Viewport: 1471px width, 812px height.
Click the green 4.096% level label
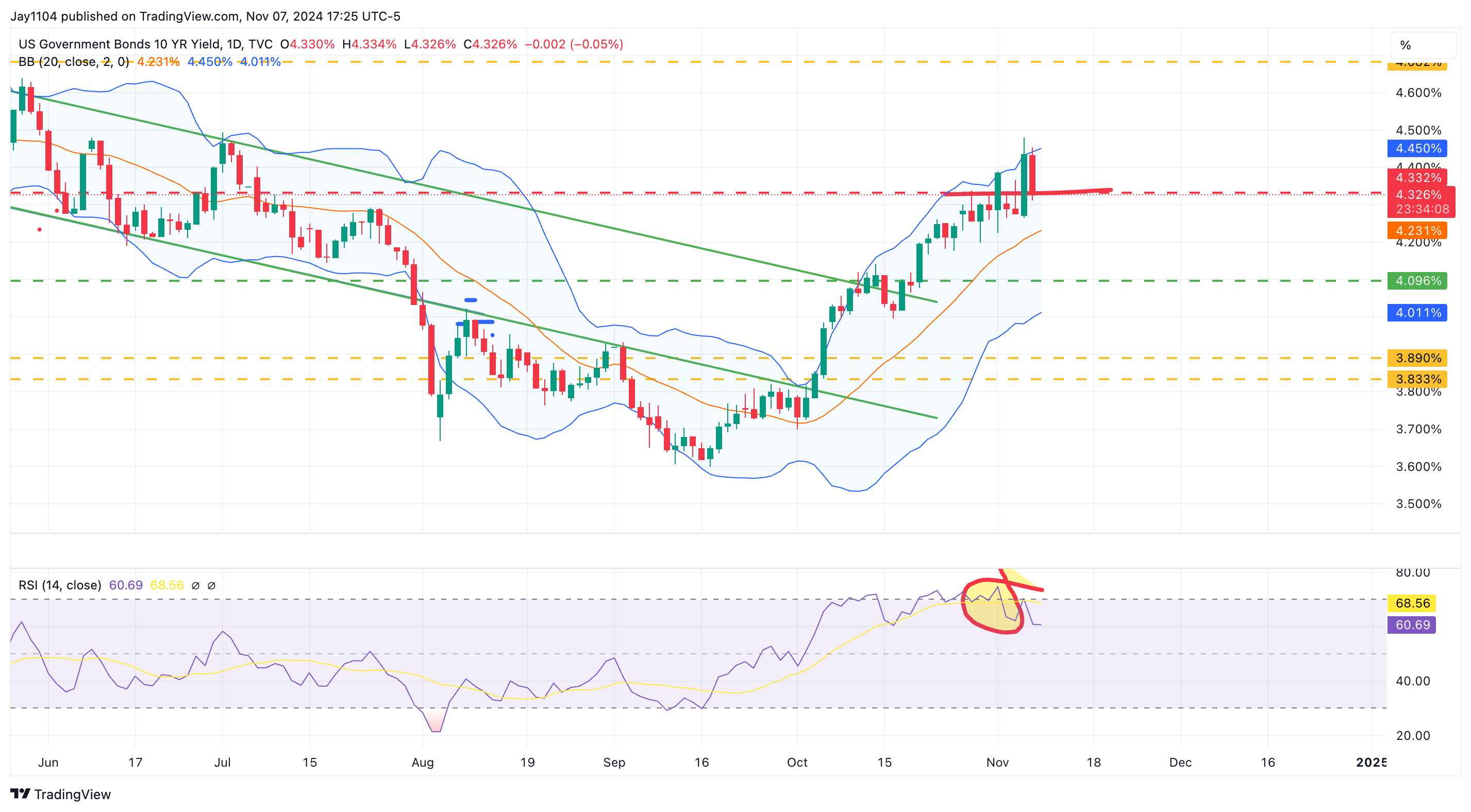tap(1417, 280)
